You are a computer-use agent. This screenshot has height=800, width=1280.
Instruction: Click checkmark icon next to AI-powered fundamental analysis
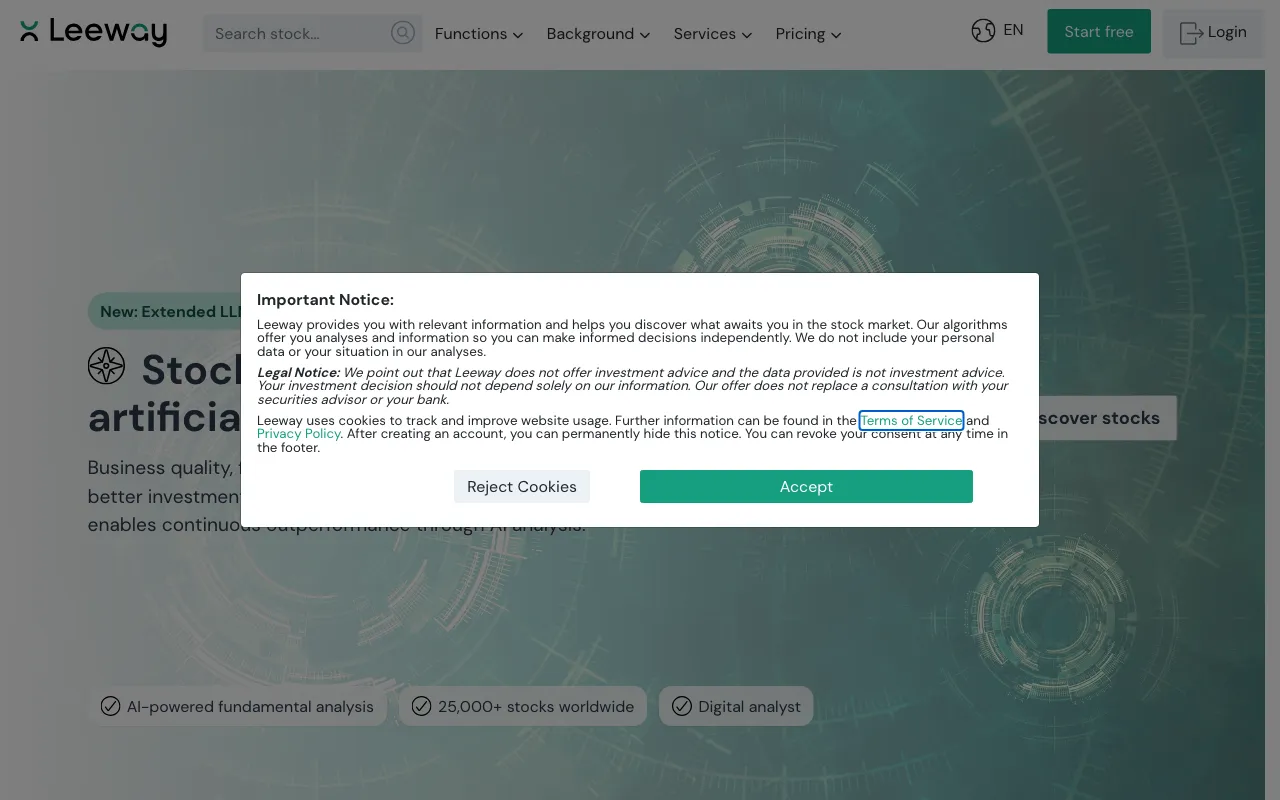point(110,706)
